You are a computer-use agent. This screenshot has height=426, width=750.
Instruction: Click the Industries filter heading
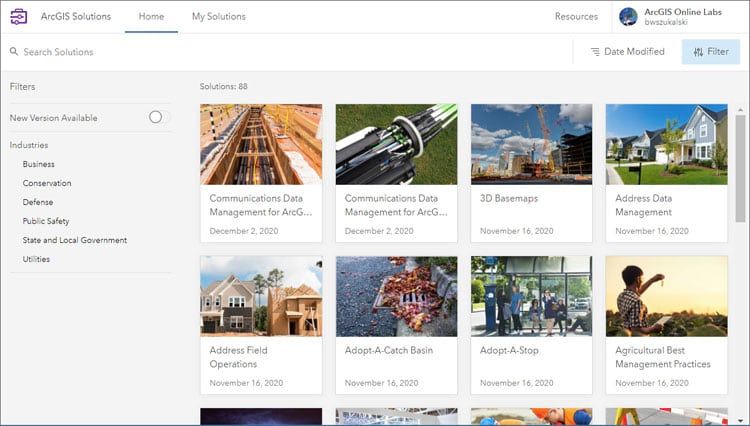click(x=29, y=145)
